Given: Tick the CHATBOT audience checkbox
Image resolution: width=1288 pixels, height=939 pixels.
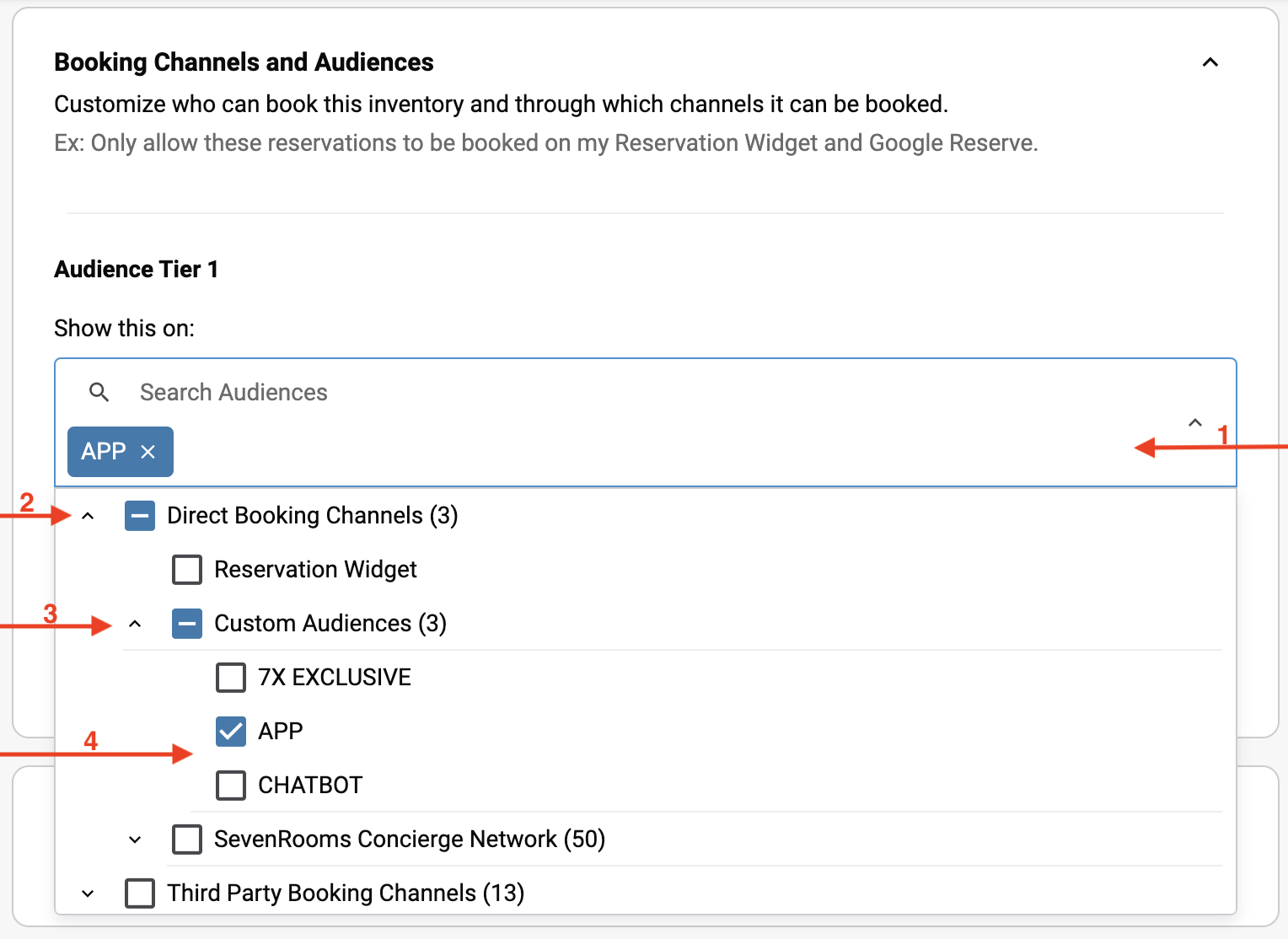Looking at the screenshot, I should coord(231,786).
